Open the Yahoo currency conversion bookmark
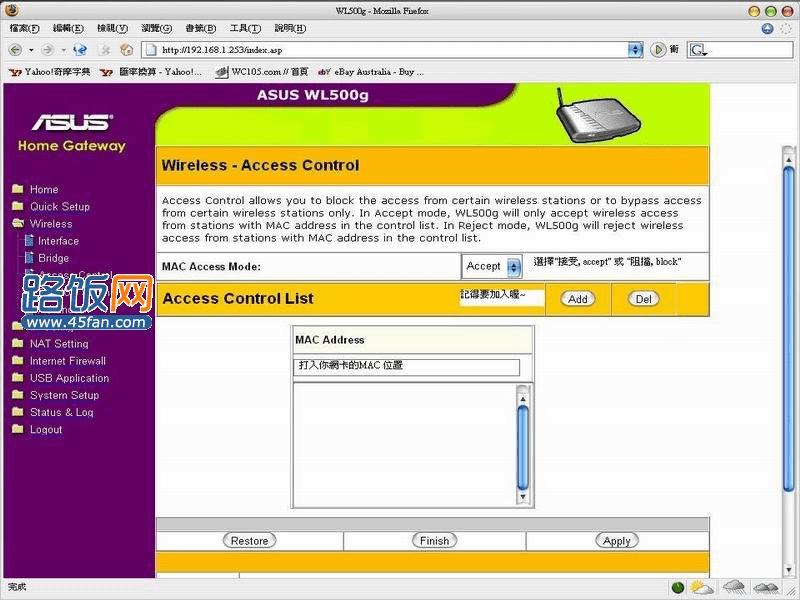The image size is (800, 600). point(151,72)
